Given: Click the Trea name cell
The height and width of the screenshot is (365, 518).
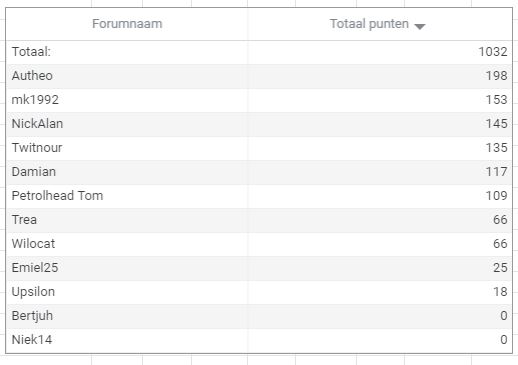Looking at the screenshot, I should point(24,220).
